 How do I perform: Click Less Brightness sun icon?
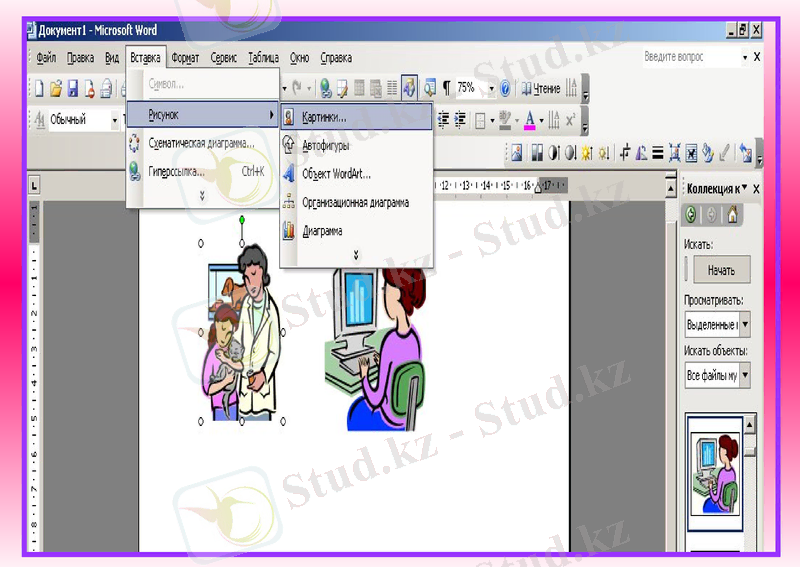(604, 153)
